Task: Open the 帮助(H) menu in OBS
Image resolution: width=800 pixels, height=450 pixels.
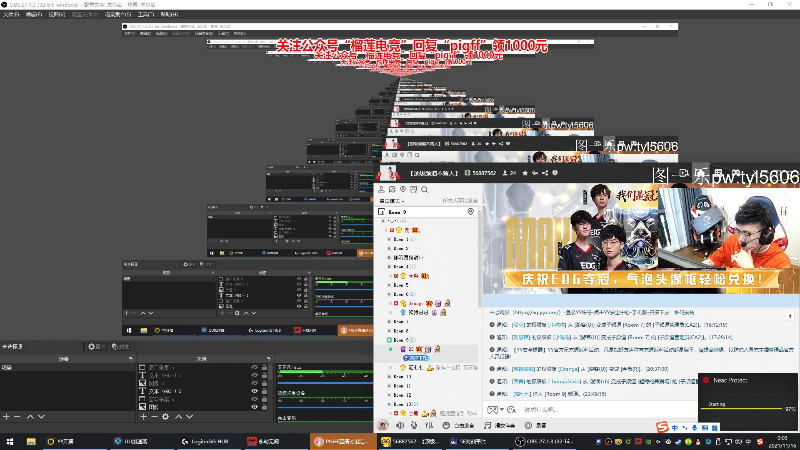Action: pos(169,15)
